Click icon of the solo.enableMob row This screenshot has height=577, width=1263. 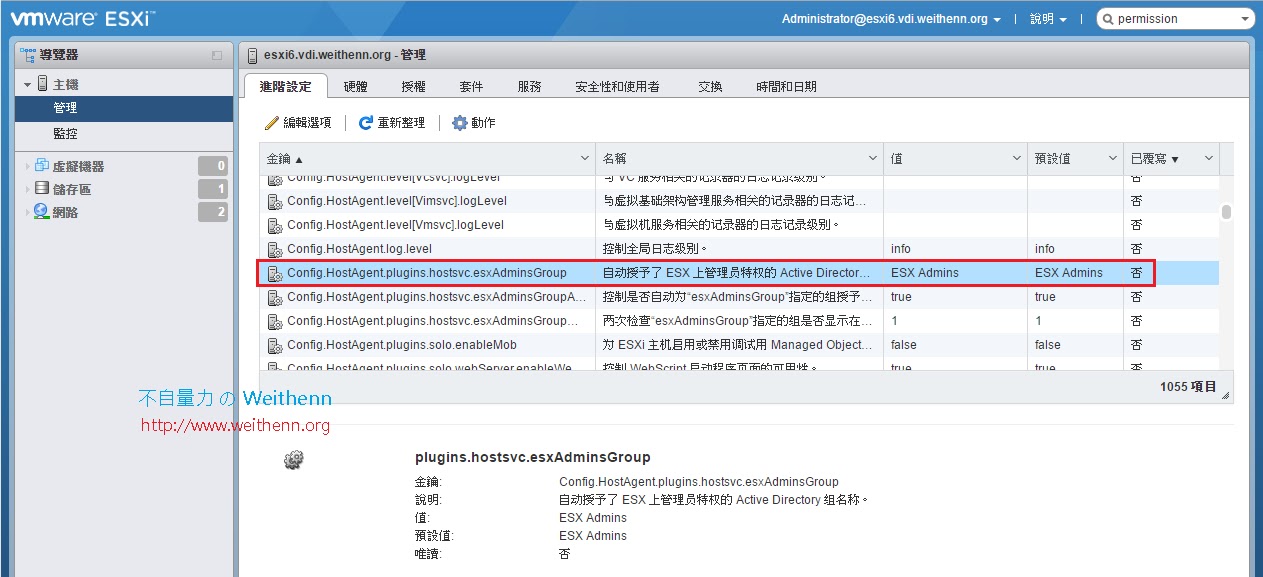coord(275,345)
